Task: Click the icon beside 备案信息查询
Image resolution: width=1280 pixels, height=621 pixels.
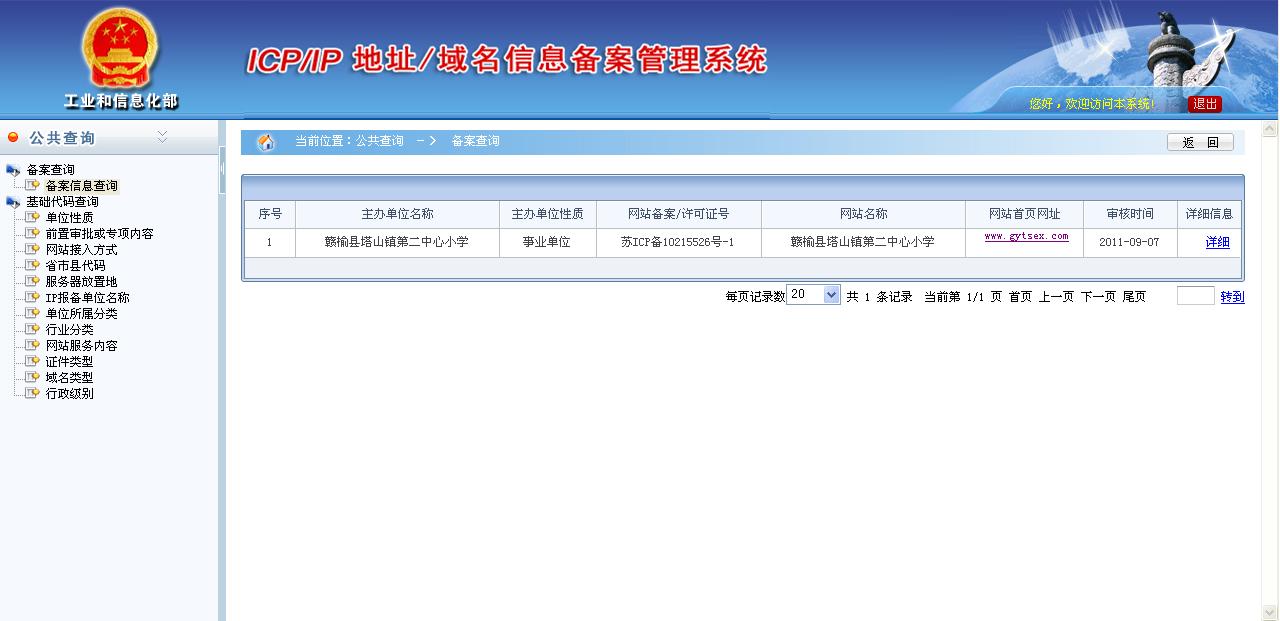Action: pos(33,185)
